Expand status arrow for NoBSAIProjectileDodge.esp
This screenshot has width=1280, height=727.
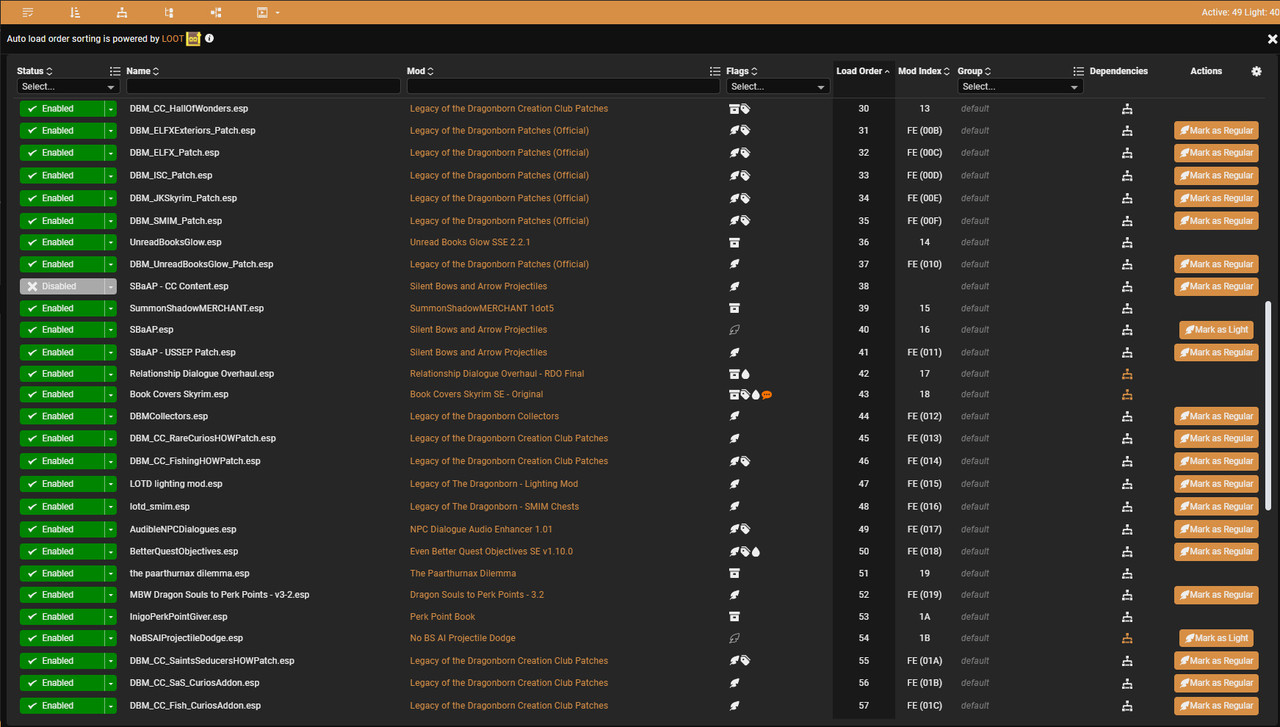point(111,638)
